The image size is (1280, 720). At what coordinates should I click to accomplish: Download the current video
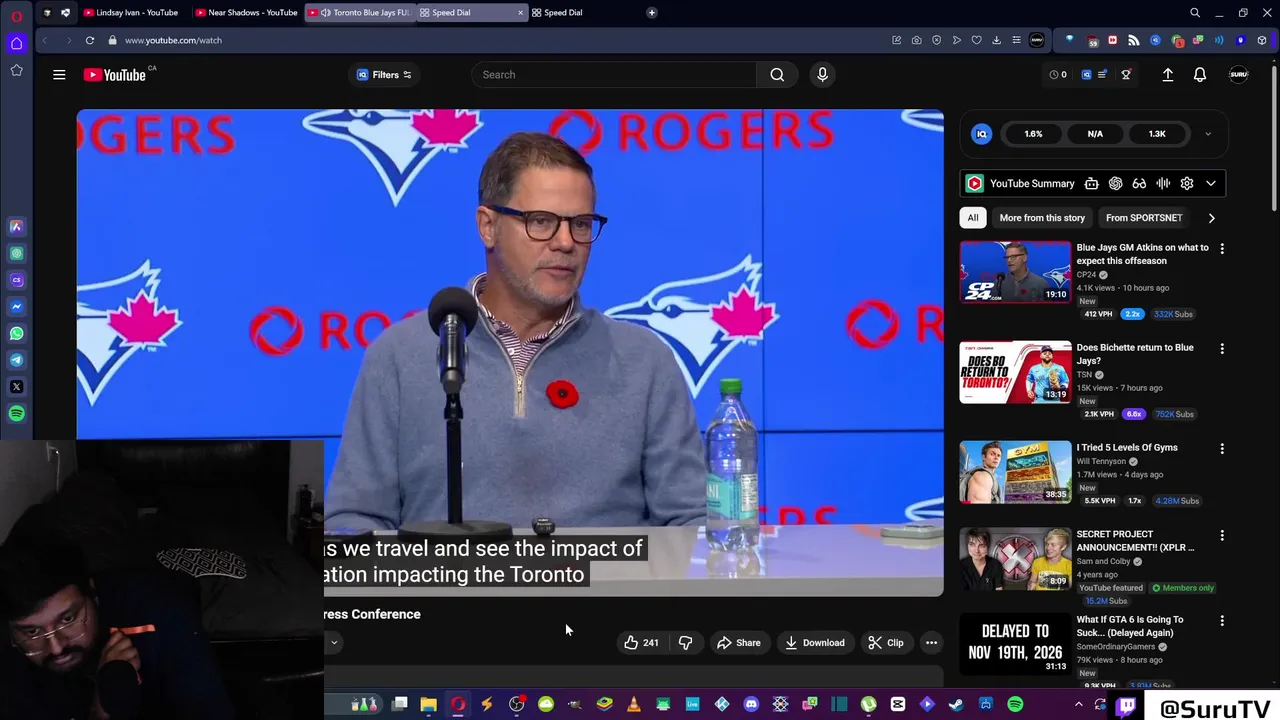[x=814, y=643]
